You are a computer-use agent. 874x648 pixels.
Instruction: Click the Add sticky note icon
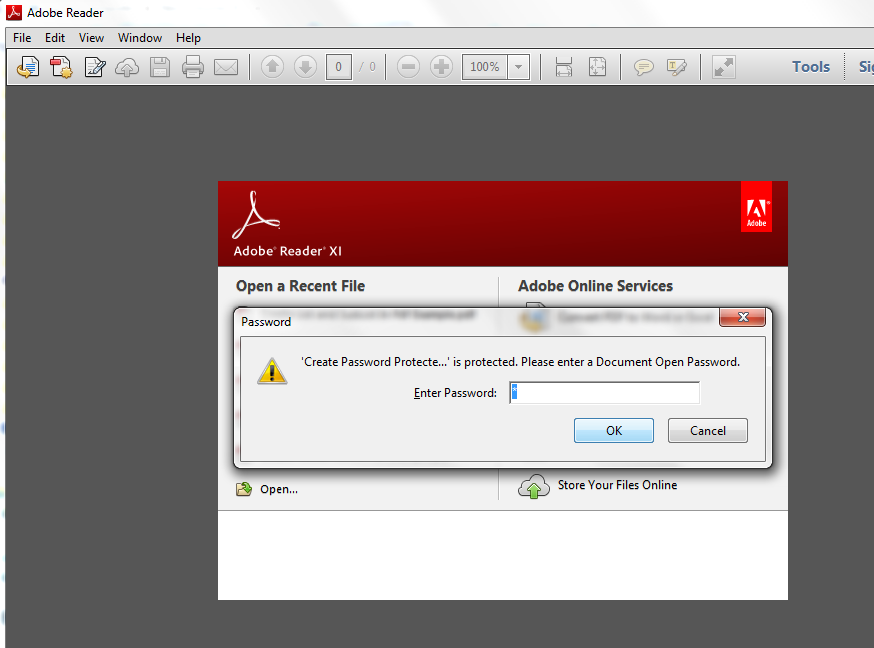[x=643, y=67]
